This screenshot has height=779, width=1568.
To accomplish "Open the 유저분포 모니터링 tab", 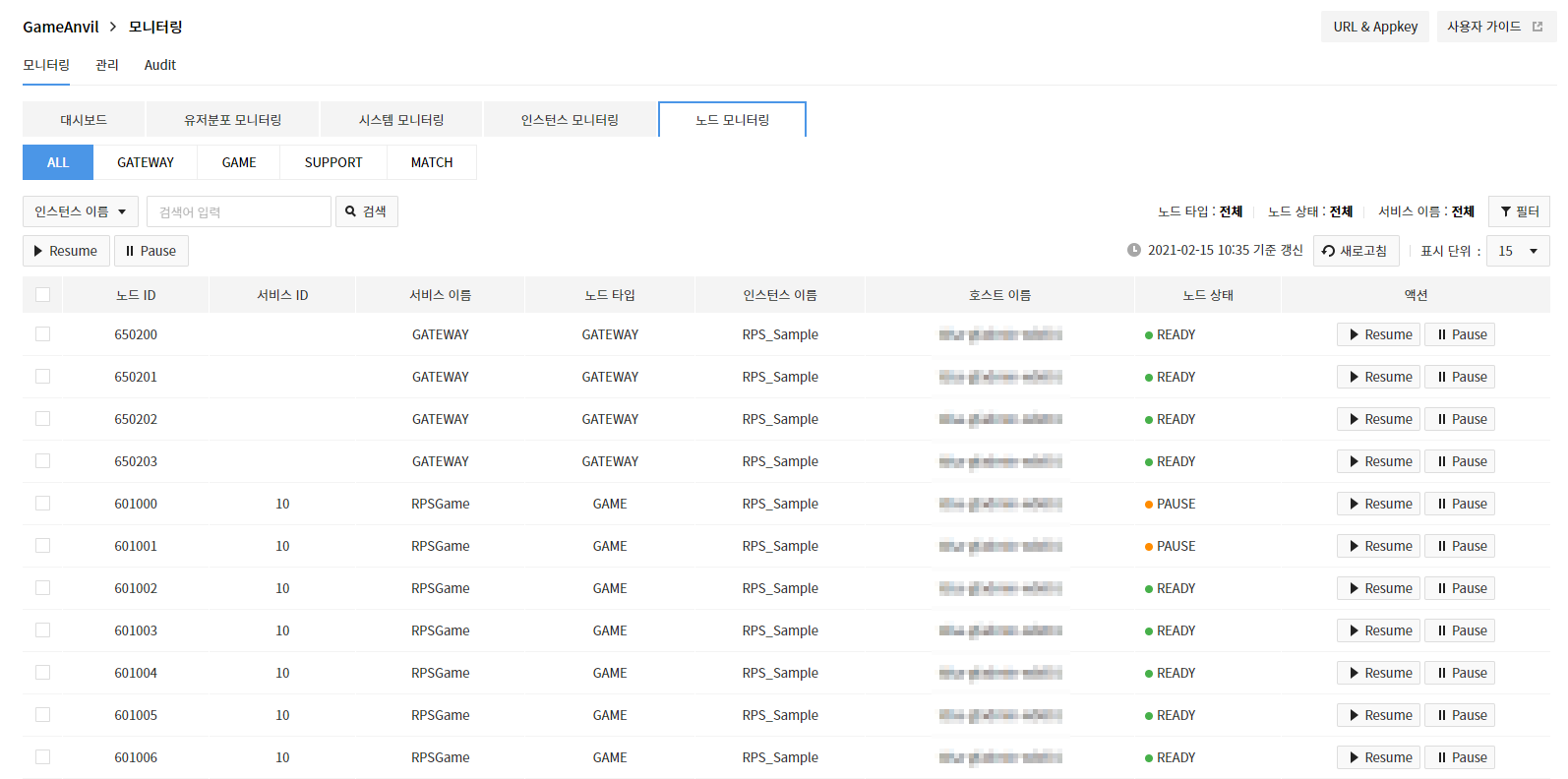I will 233,120.
